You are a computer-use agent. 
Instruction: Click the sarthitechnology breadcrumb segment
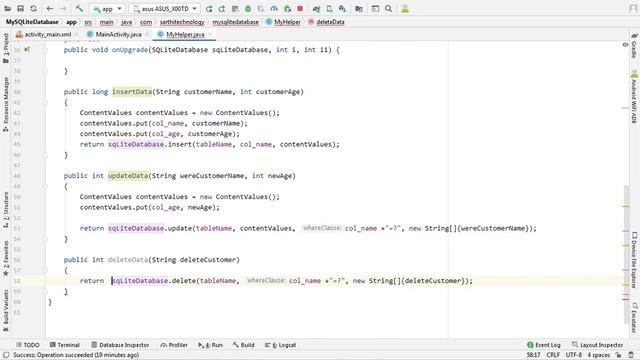click(x=182, y=22)
